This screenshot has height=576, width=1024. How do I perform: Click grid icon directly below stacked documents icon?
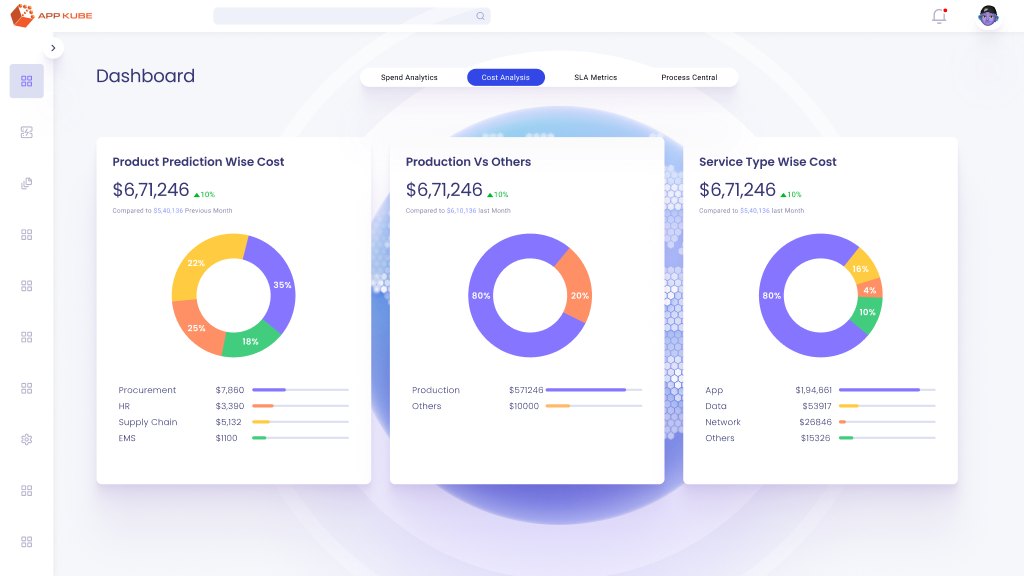(x=27, y=234)
